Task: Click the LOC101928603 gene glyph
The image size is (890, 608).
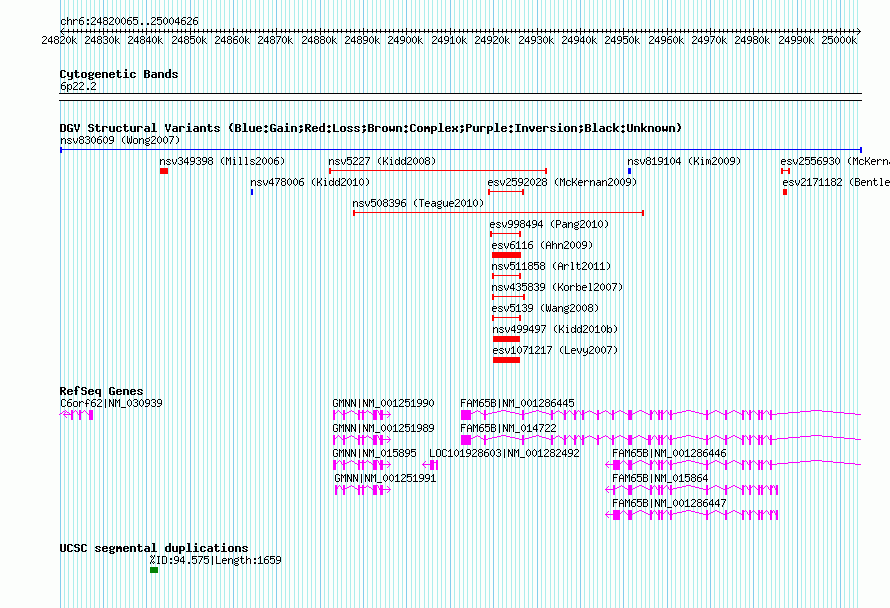Action: [430, 465]
